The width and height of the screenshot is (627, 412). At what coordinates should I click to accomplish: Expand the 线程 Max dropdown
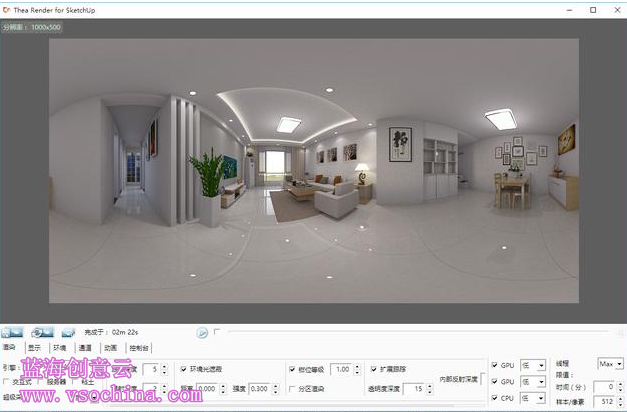(x=610, y=363)
